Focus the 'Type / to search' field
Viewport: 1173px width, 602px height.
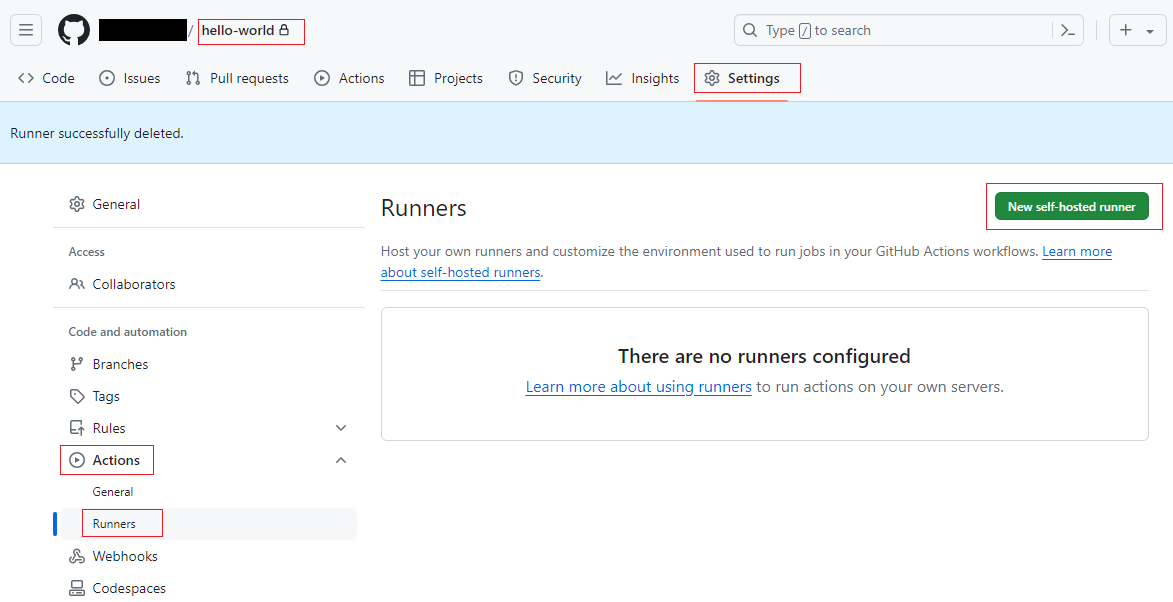[x=909, y=31]
